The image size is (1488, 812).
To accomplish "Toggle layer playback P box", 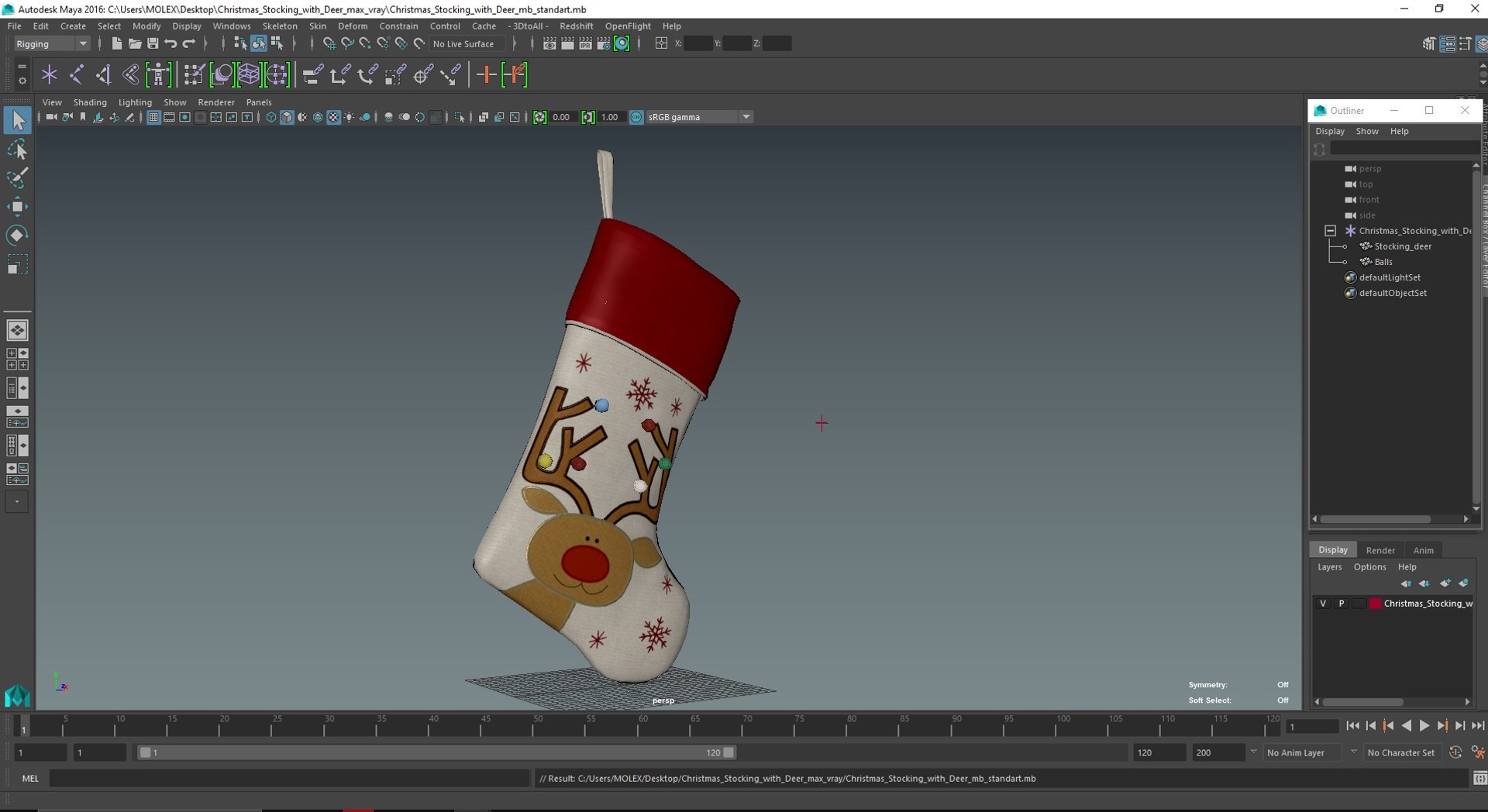I will 1342,604.
